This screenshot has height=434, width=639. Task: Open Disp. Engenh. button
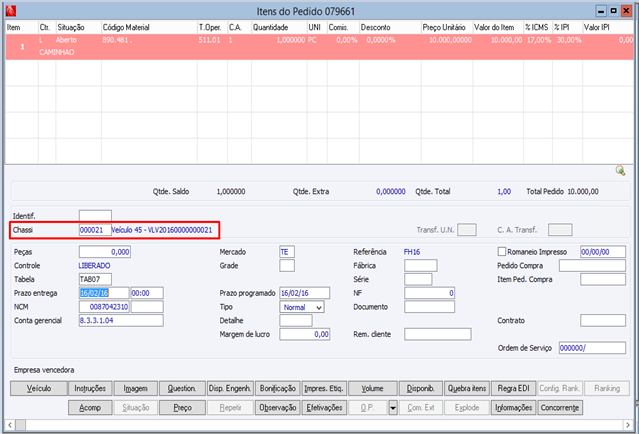pos(230,388)
